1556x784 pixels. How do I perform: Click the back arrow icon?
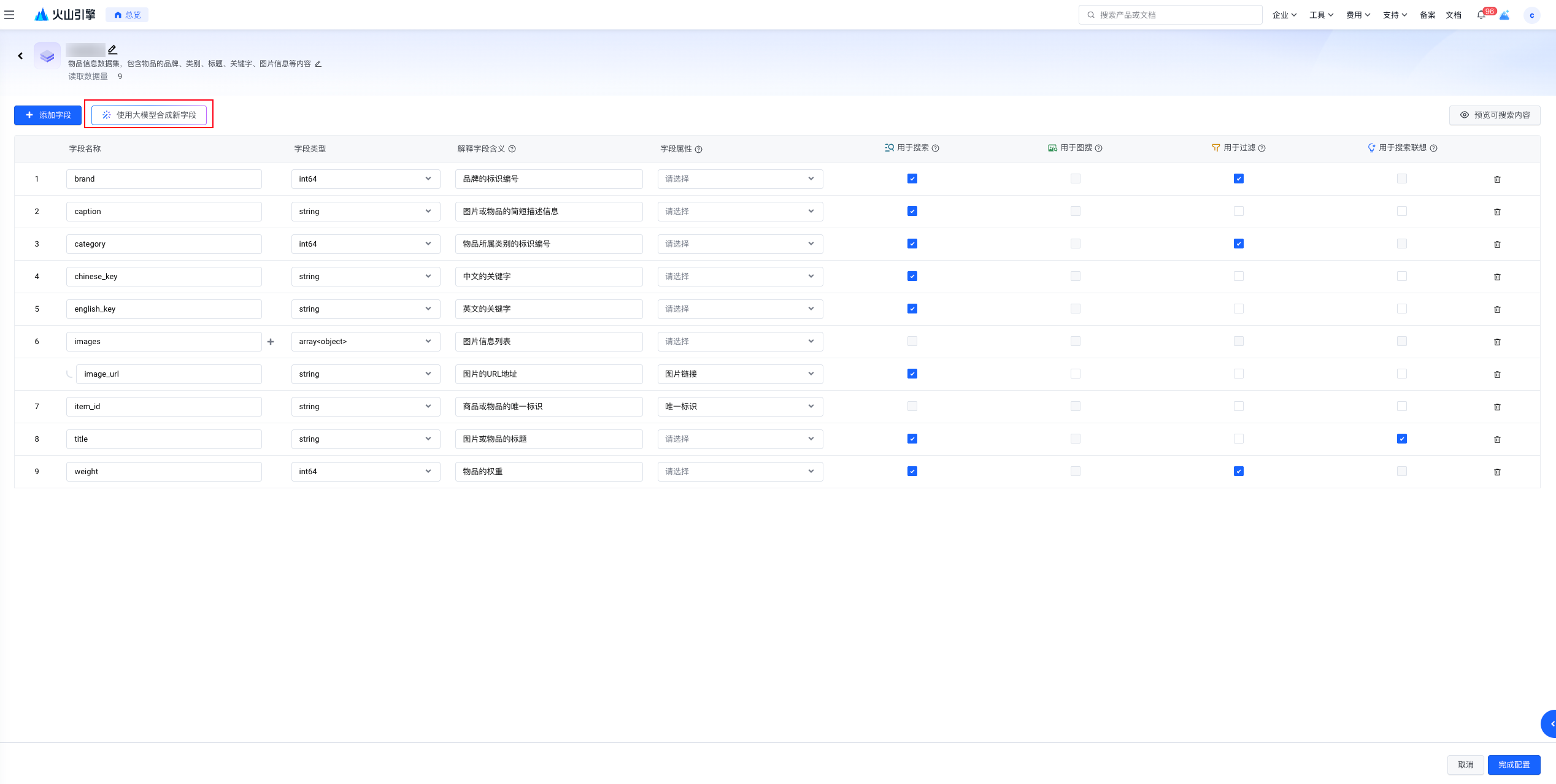[20, 56]
